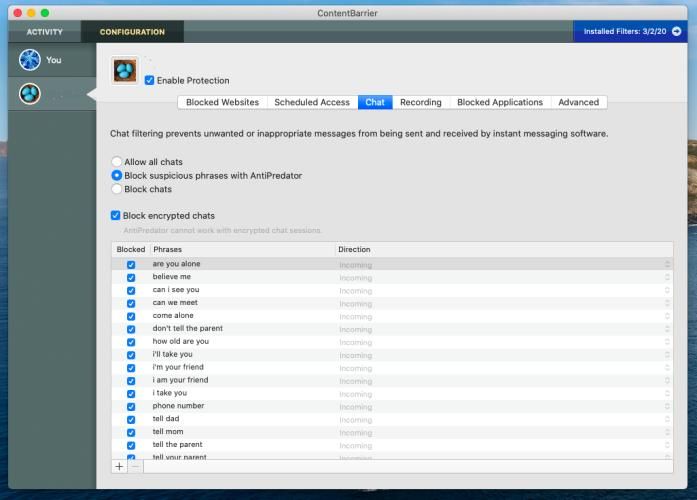Open direction dropdown for 'phone number'
Image resolution: width=697 pixels, height=500 pixels.
[667, 406]
